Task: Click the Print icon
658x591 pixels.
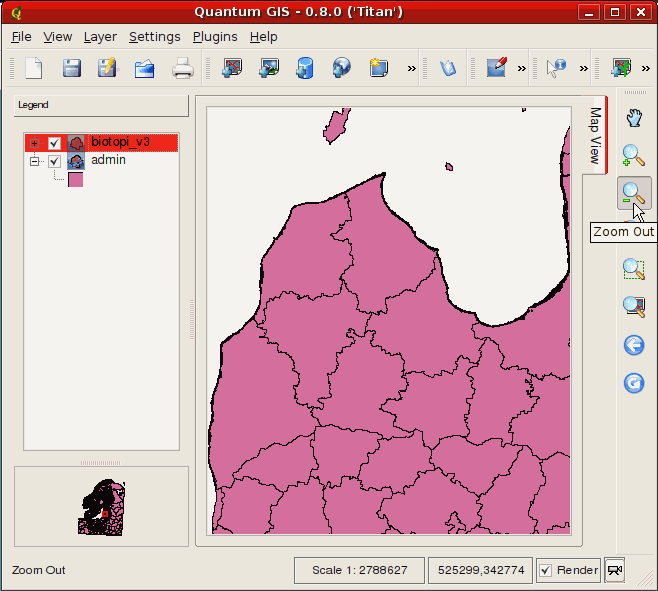Action: pos(183,68)
